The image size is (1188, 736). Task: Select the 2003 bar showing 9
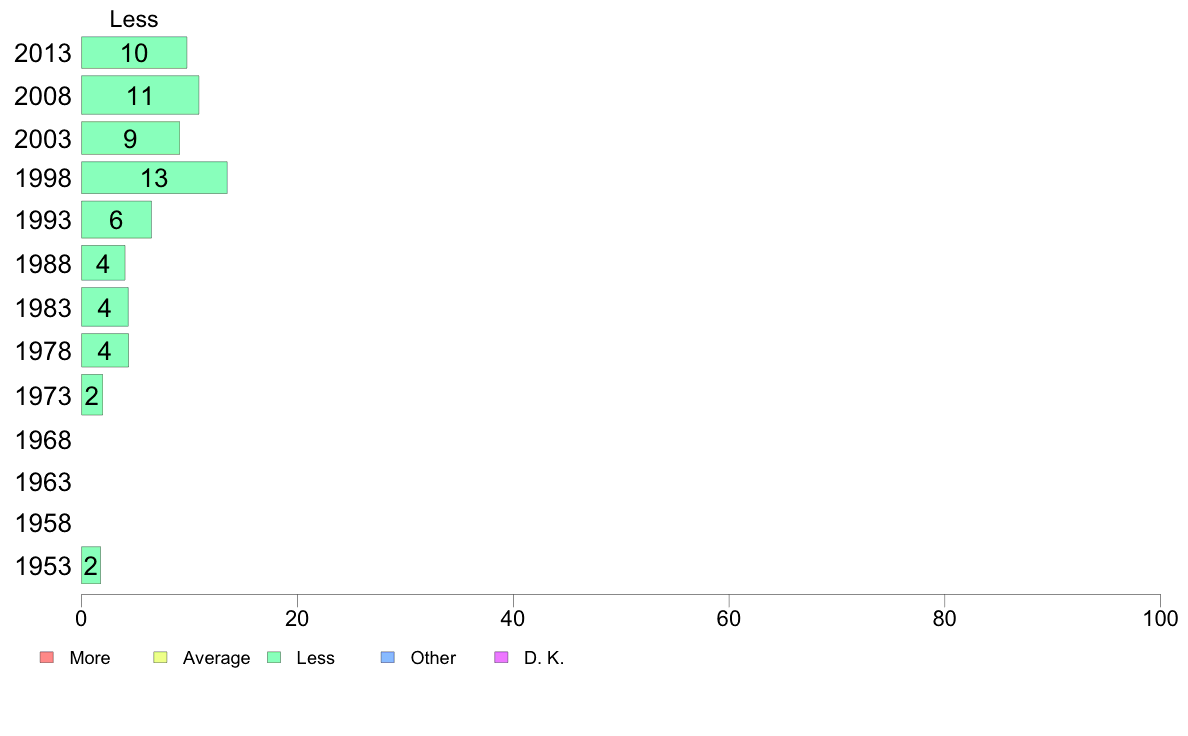click(x=130, y=138)
